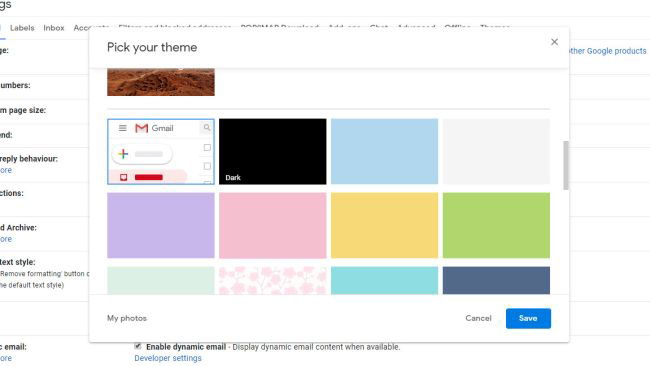Select the teal theme tile

tap(384, 281)
